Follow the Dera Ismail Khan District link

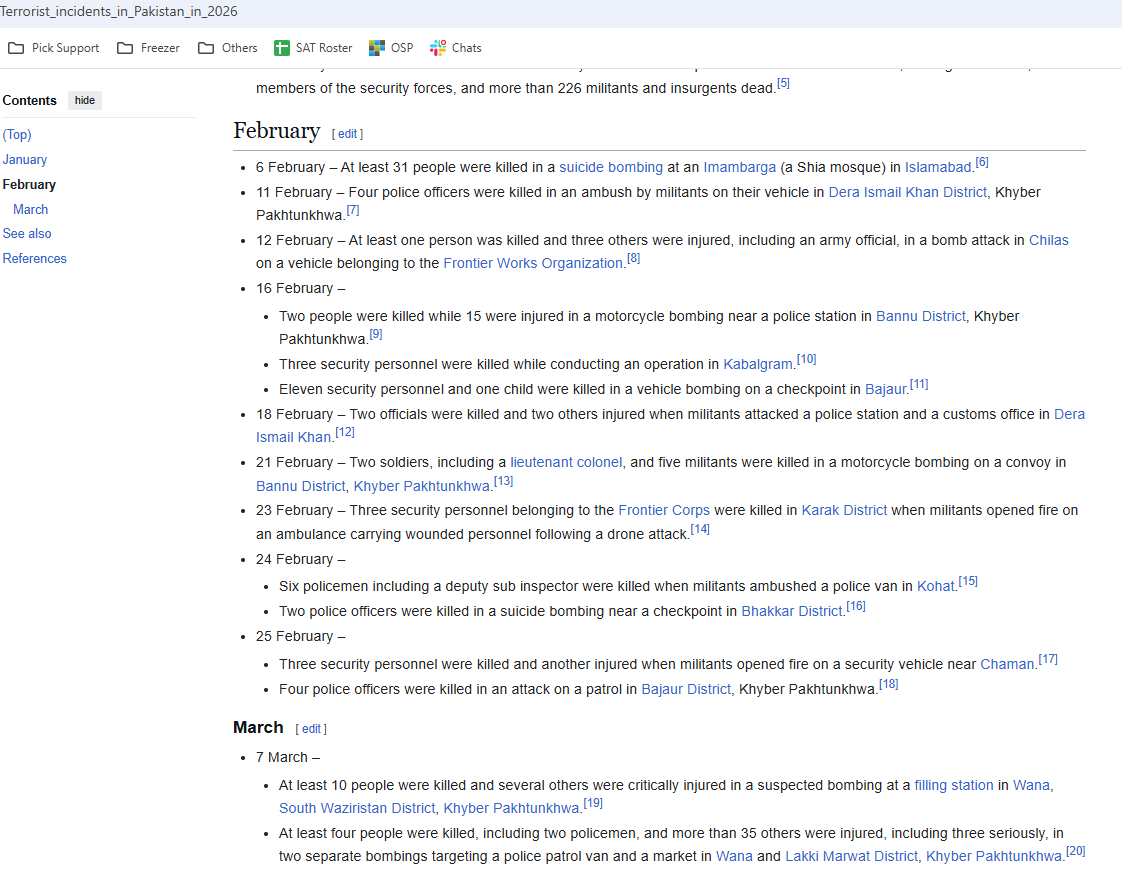click(907, 192)
